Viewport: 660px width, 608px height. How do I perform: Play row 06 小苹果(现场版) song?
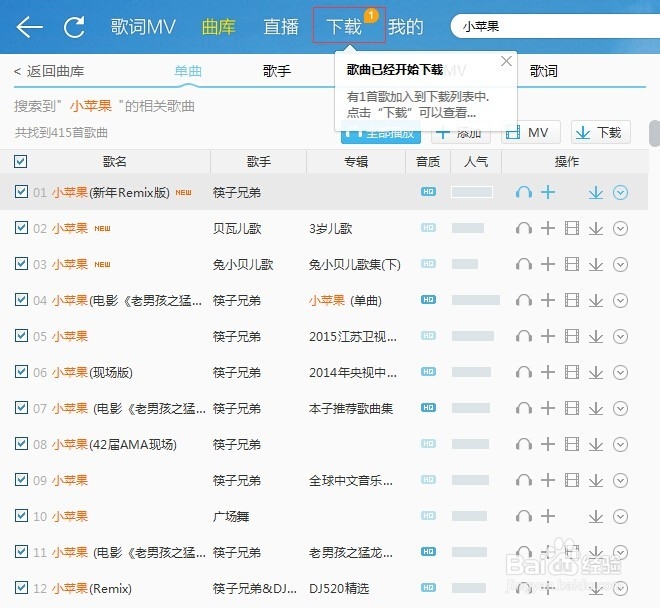(x=524, y=373)
